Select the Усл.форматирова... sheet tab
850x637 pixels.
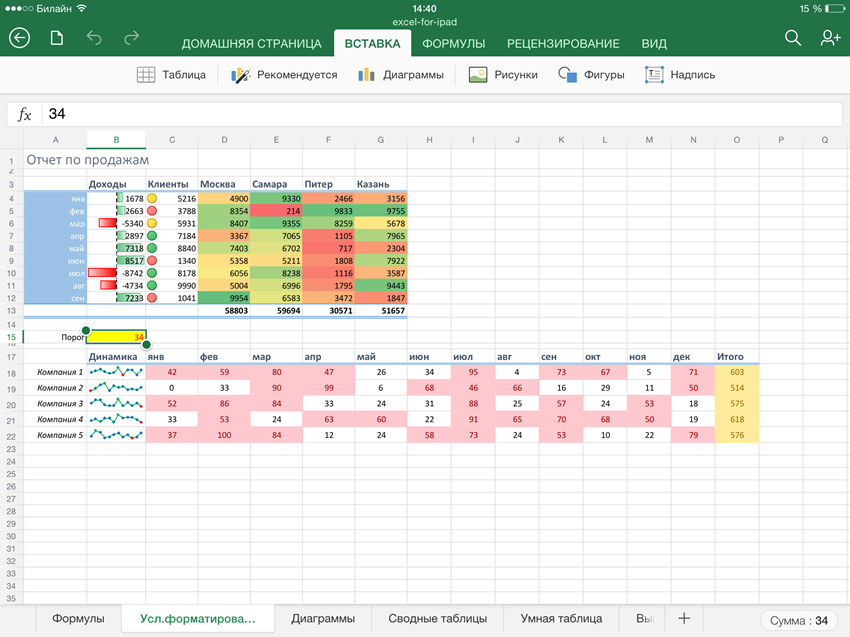[x=197, y=619]
